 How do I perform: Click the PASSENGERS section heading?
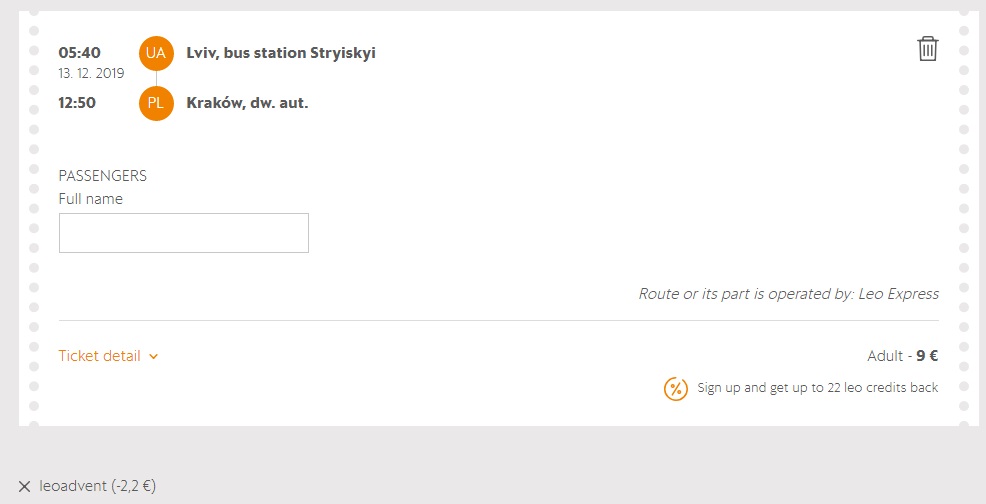tap(103, 176)
